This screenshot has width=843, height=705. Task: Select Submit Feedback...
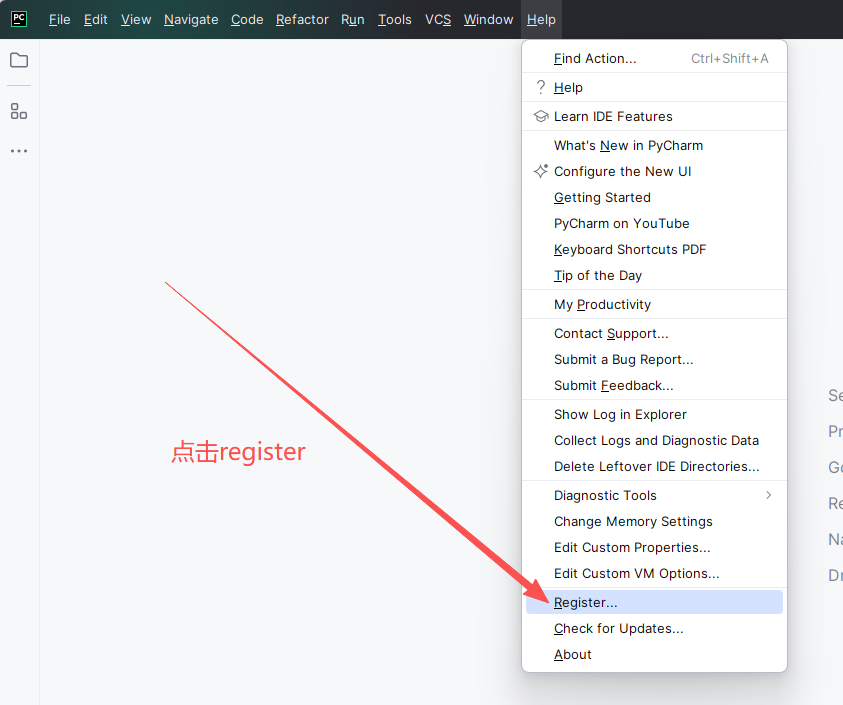(654, 385)
